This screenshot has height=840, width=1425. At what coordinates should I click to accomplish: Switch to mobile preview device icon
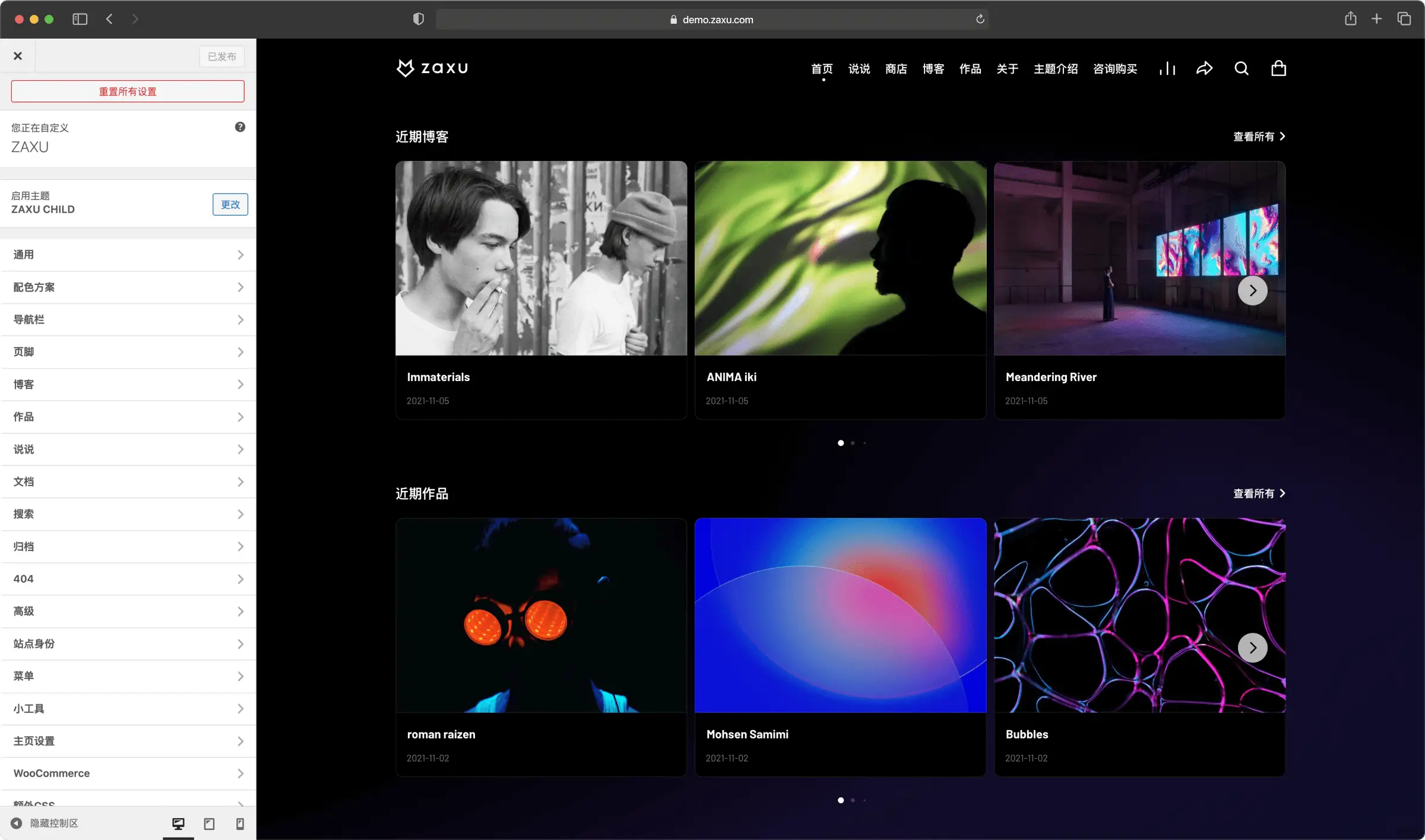pyautogui.click(x=240, y=823)
